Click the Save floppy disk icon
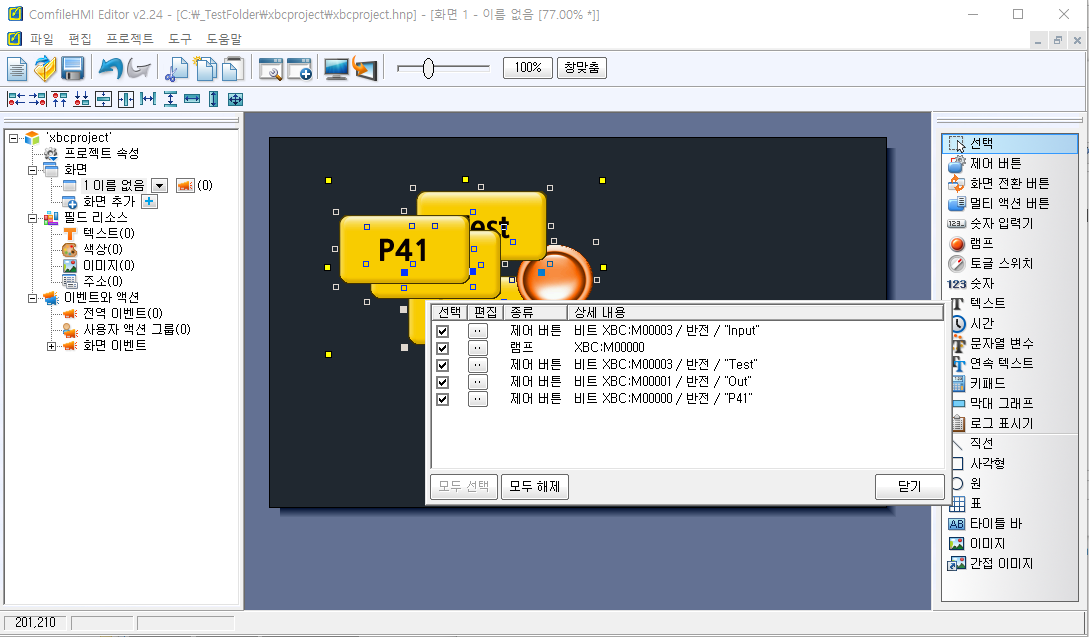The image size is (1089, 637). (x=72, y=69)
